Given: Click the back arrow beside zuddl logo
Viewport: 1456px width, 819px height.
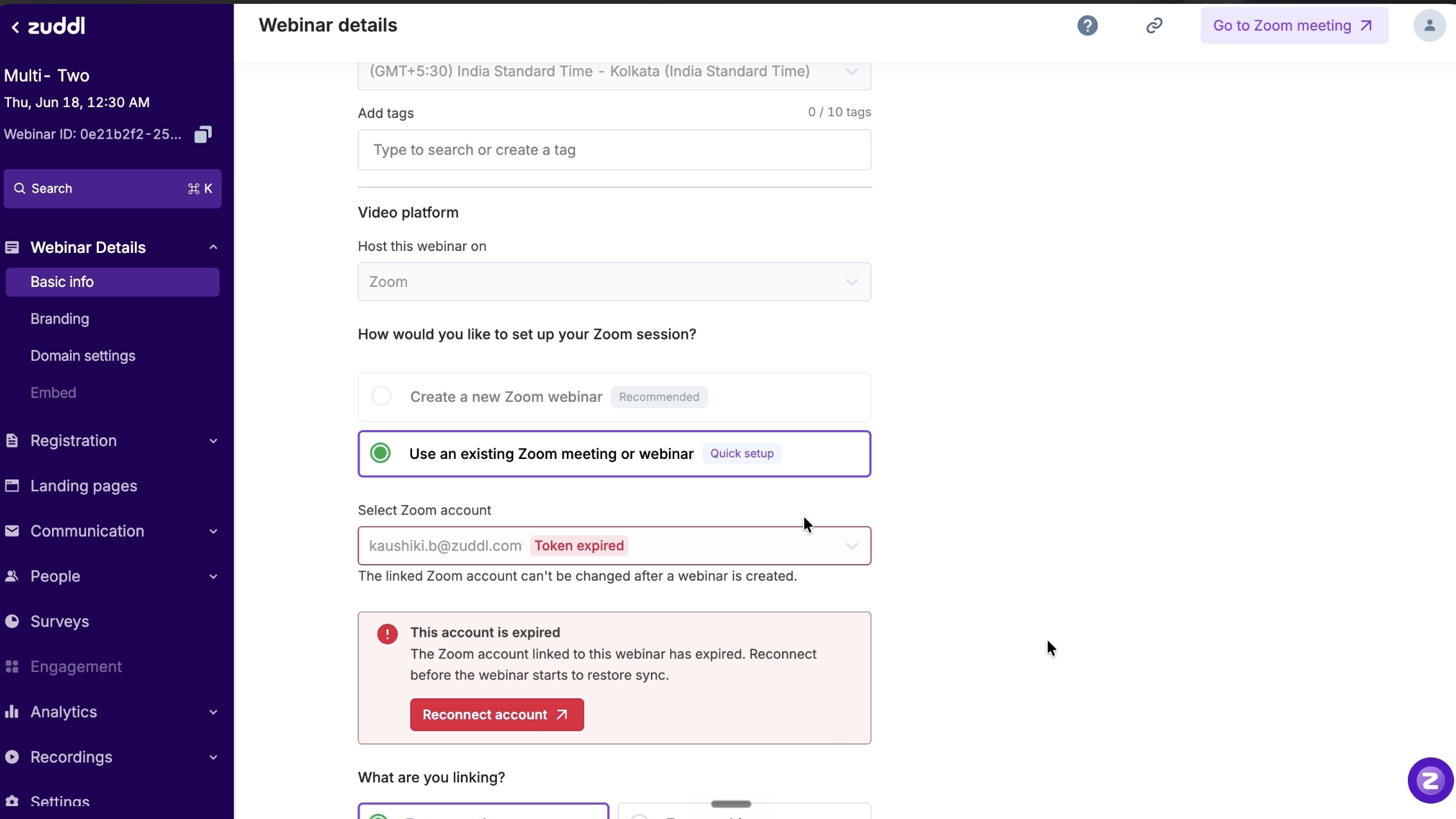Looking at the screenshot, I should click(x=15, y=27).
